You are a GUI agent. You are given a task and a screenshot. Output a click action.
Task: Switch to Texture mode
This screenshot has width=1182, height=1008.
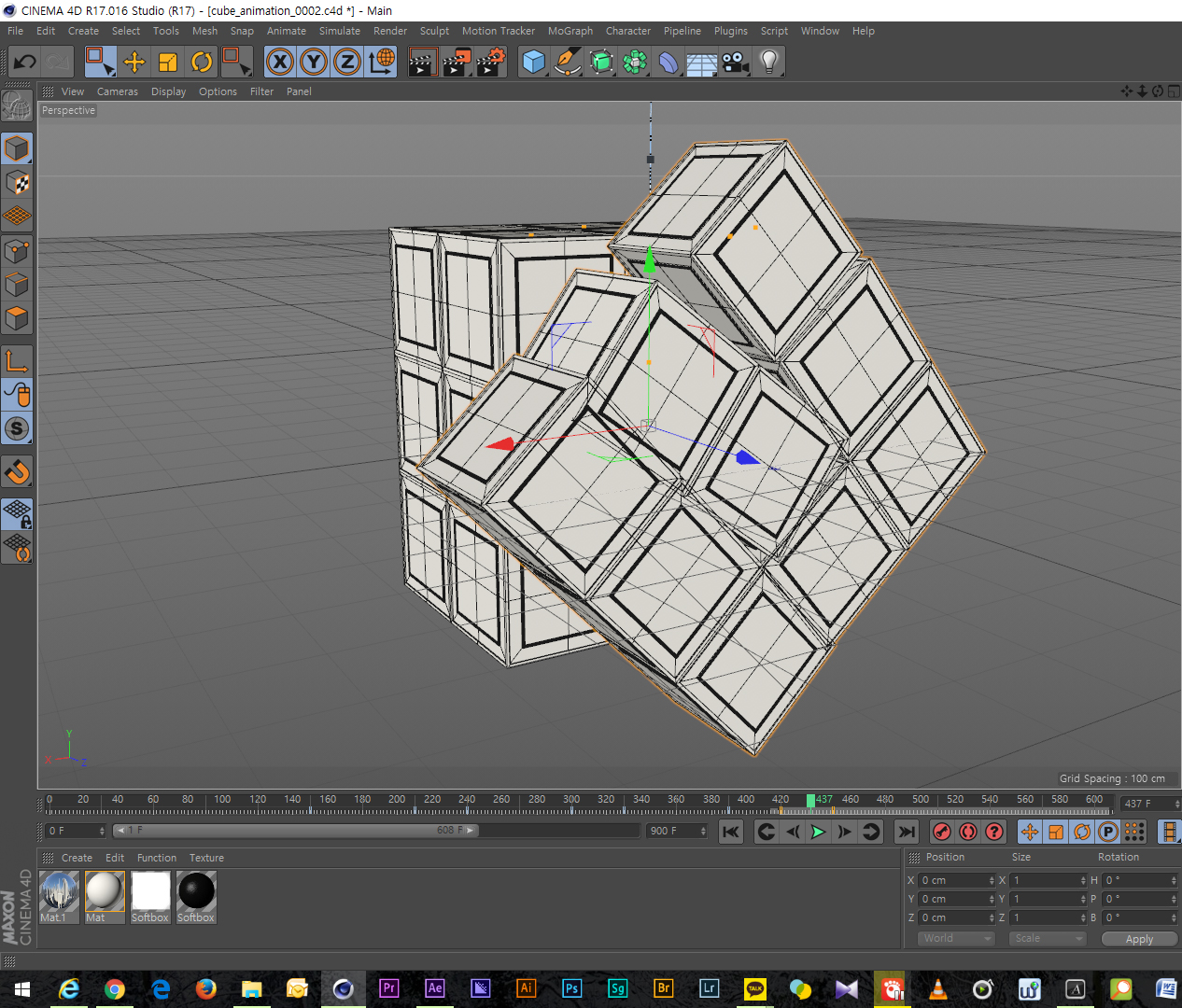17,183
